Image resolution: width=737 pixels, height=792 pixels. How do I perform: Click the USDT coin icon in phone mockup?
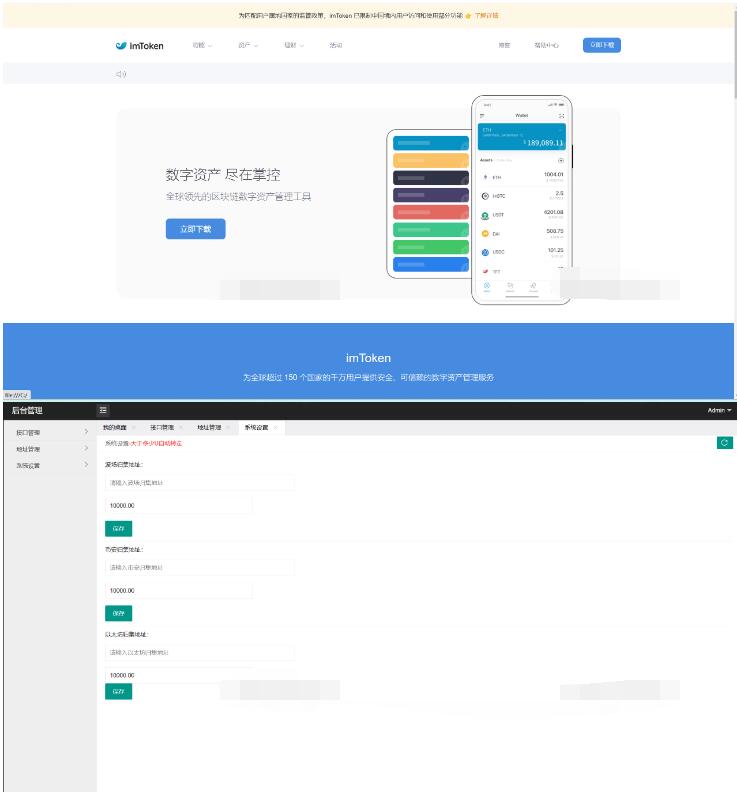point(485,215)
